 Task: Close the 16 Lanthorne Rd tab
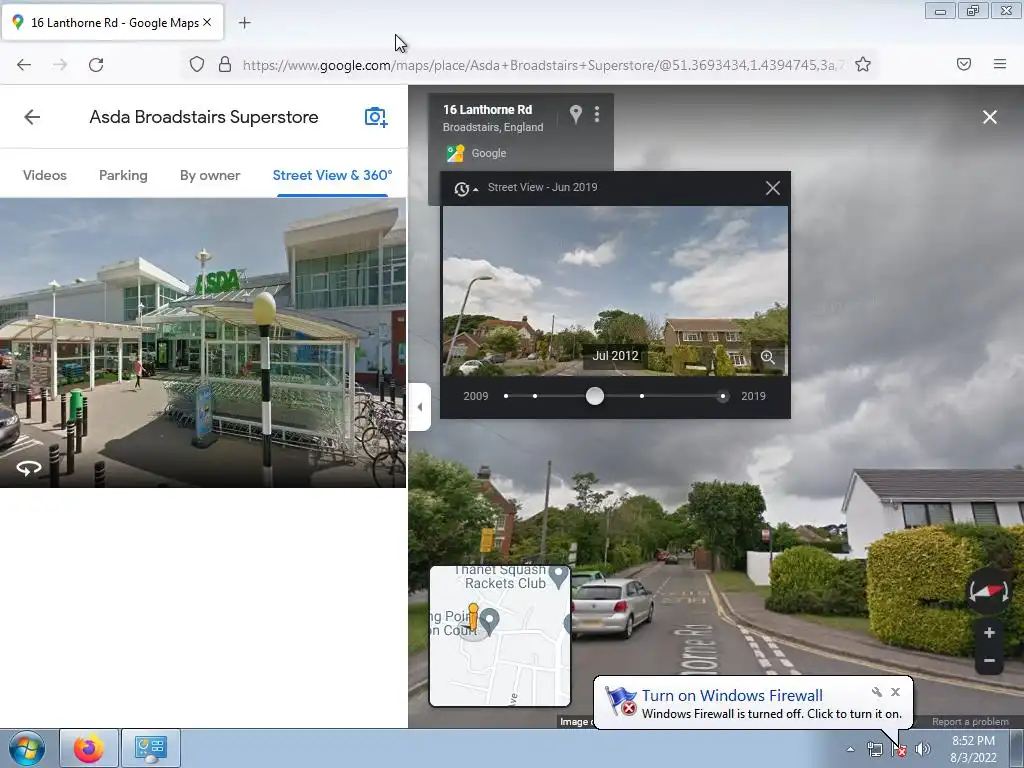(207, 22)
